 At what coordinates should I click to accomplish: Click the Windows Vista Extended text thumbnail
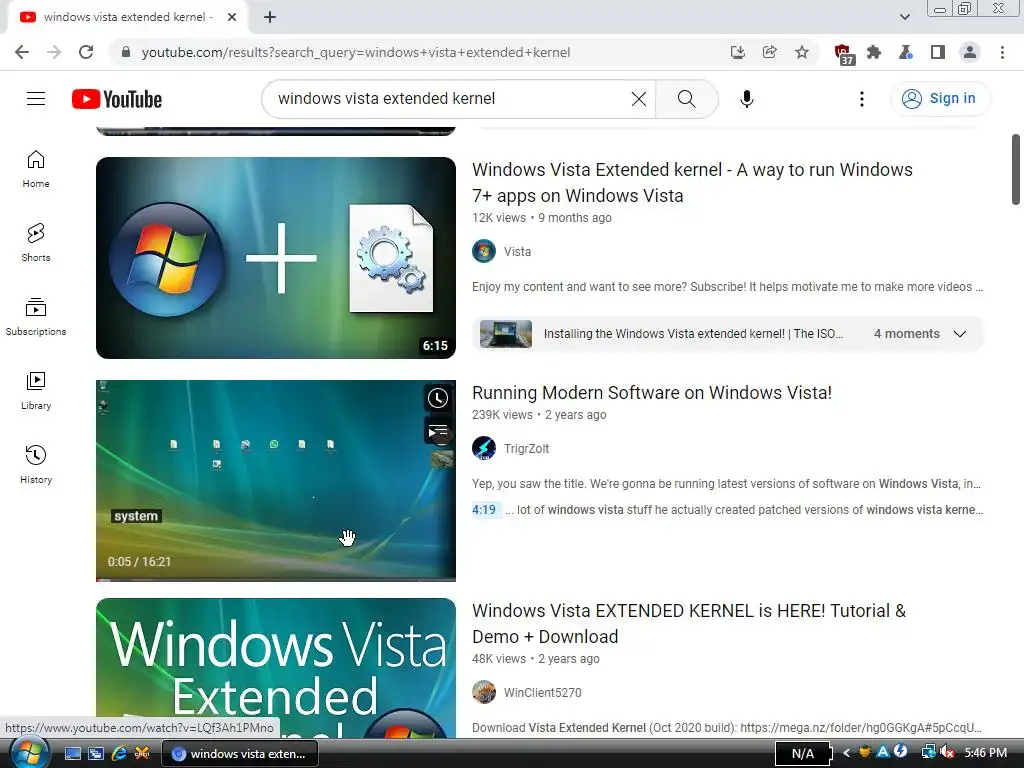pos(276,668)
